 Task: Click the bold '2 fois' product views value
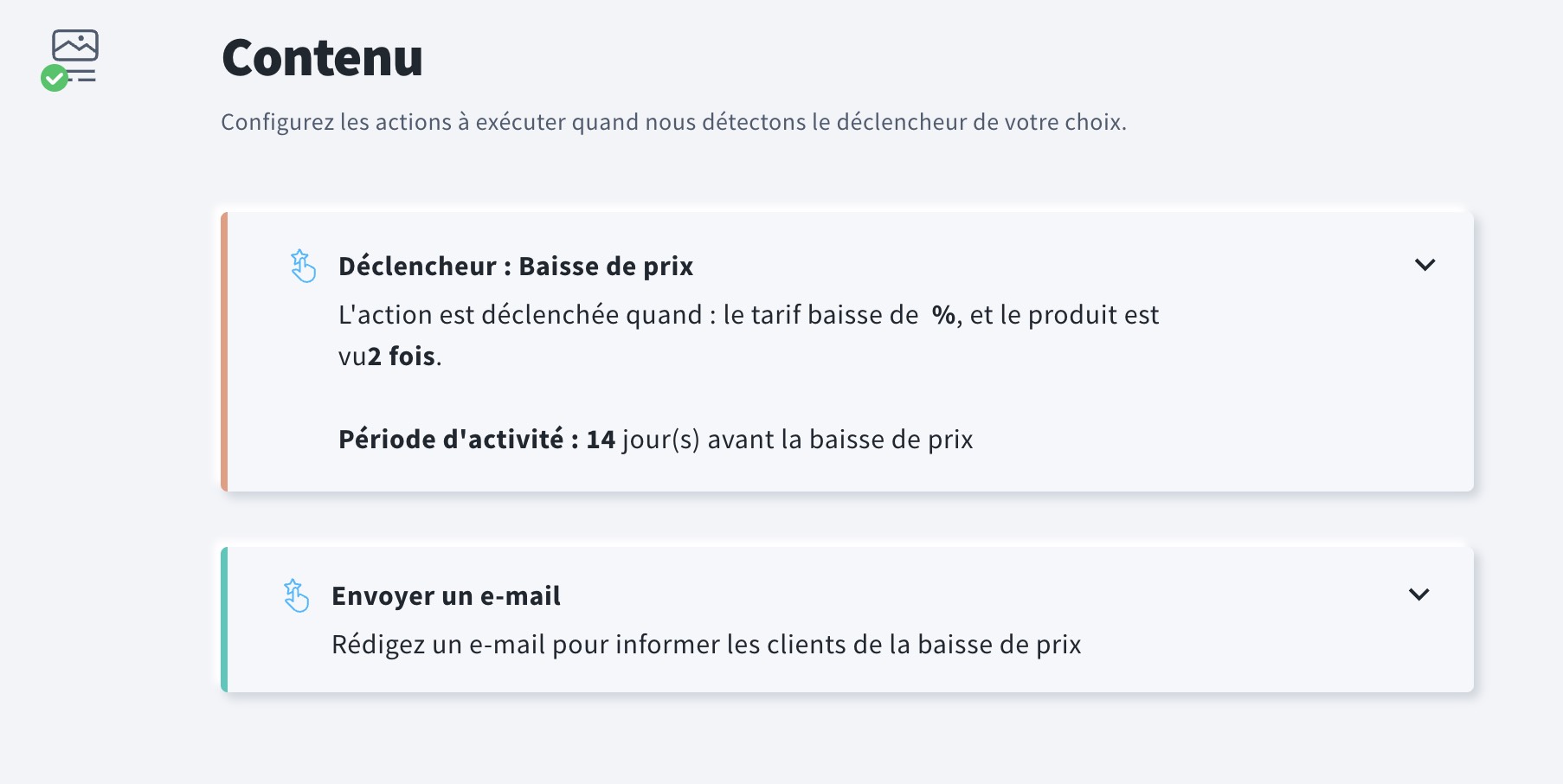(401, 355)
